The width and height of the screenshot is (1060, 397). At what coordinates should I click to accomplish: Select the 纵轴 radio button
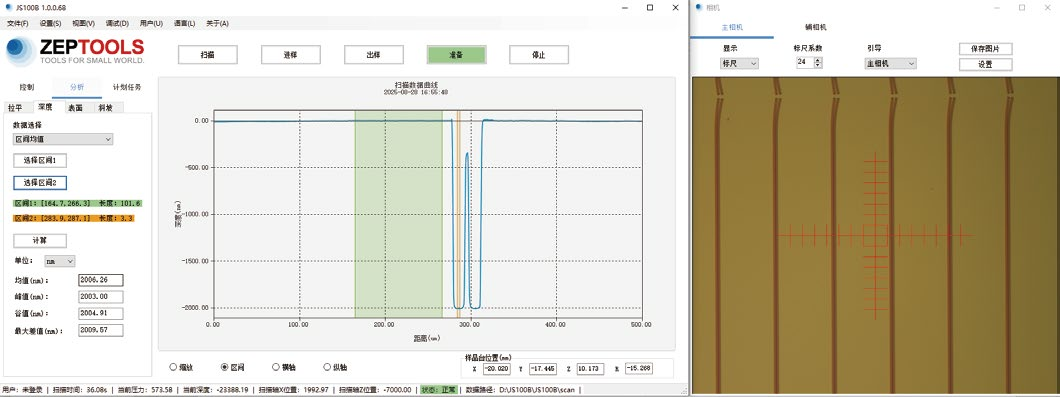point(327,367)
